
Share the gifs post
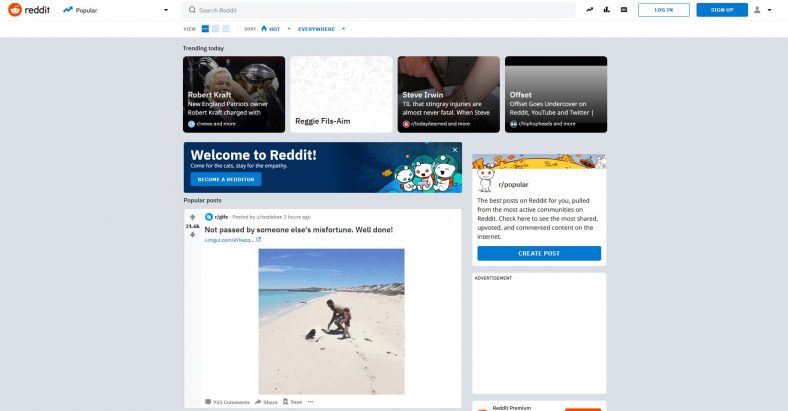[x=266, y=402]
